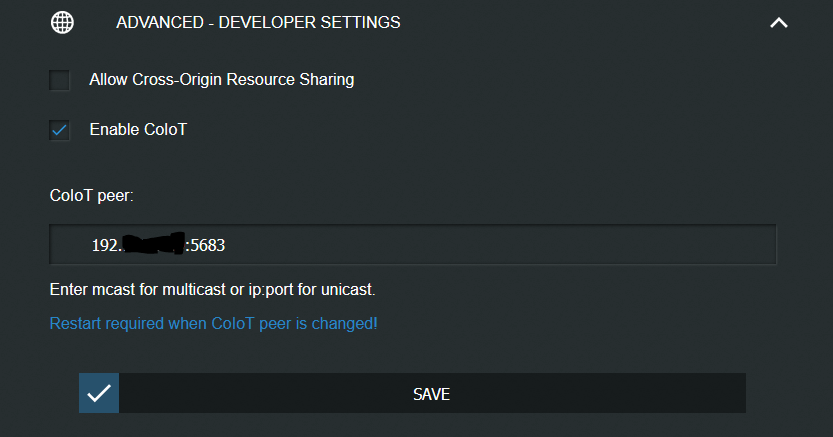
Task: Click the 192 prefix in peer field
Action: 105,245
